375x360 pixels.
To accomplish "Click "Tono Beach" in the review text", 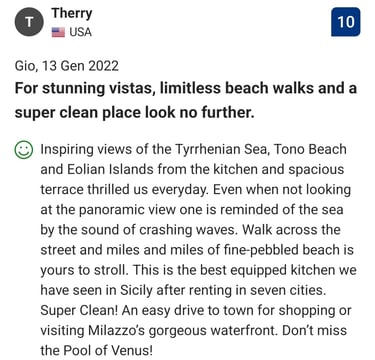I will pyautogui.click(x=310, y=149).
